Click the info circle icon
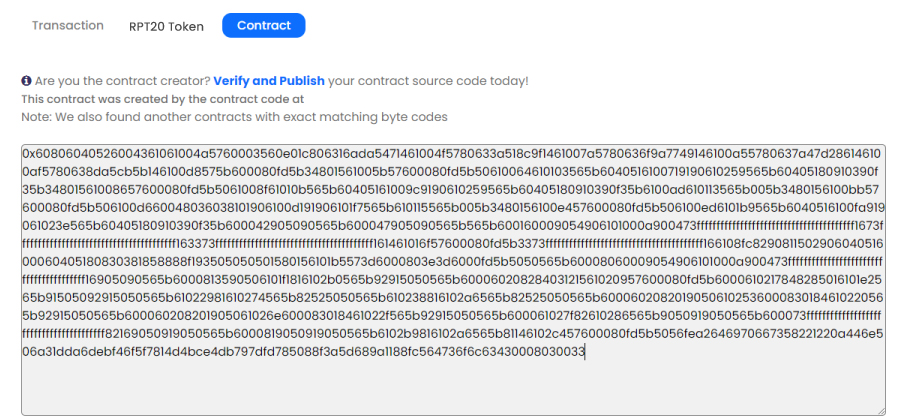The height and width of the screenshot is (420, 904). [x=26, y=81]
